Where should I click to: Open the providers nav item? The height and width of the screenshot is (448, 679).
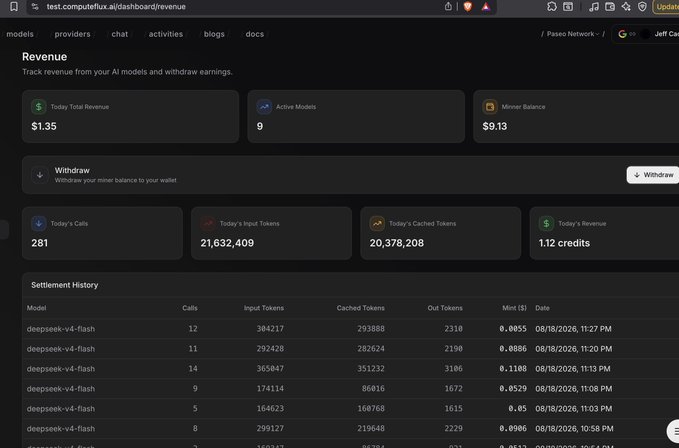[72, 34]
